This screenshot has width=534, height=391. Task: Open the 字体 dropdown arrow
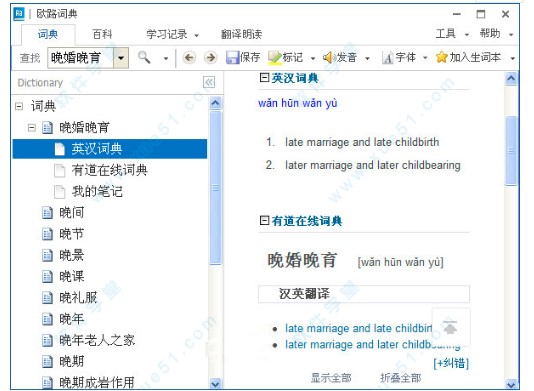click(x=425, y=58)
